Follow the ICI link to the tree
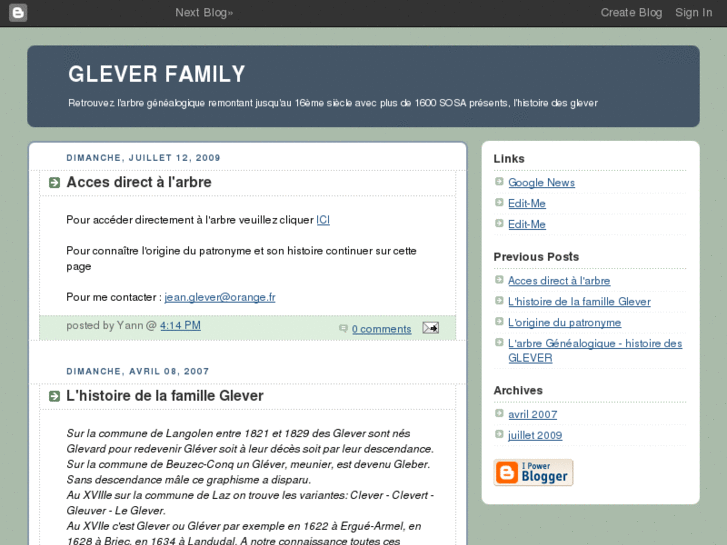Image resolution: width=727 pixels, height=545 pixels. [x=323, y=220]
